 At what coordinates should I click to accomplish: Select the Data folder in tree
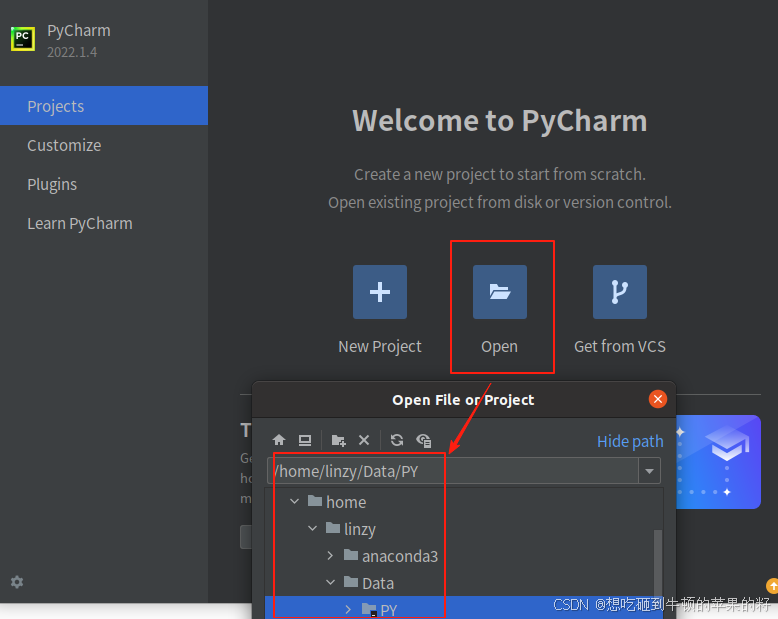coord(369,583)
